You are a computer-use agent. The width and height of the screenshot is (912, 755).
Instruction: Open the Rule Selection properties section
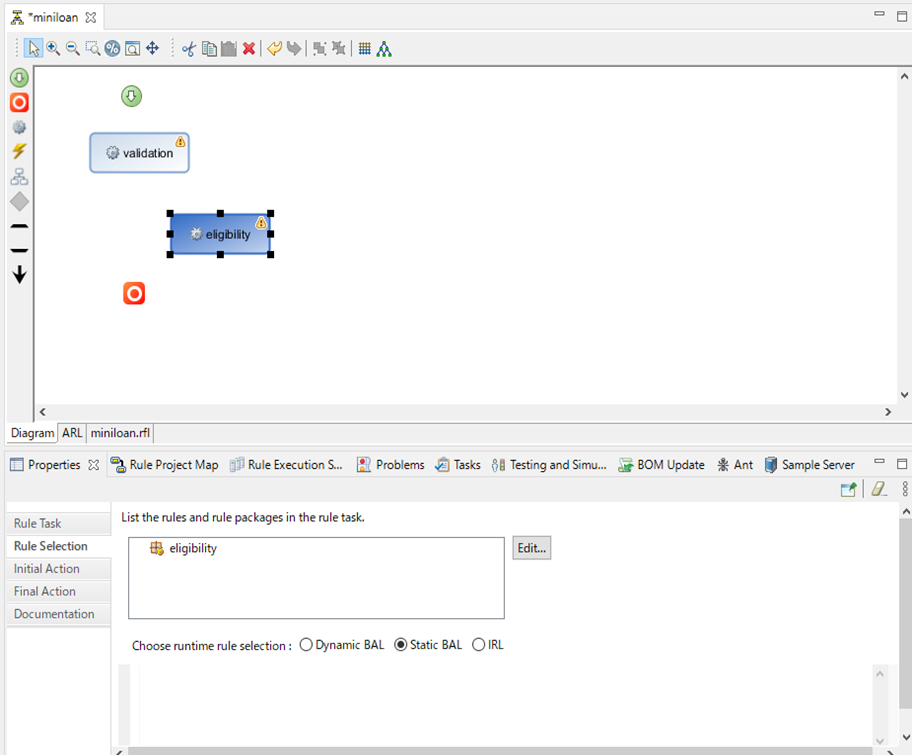(x=58, y=546)
